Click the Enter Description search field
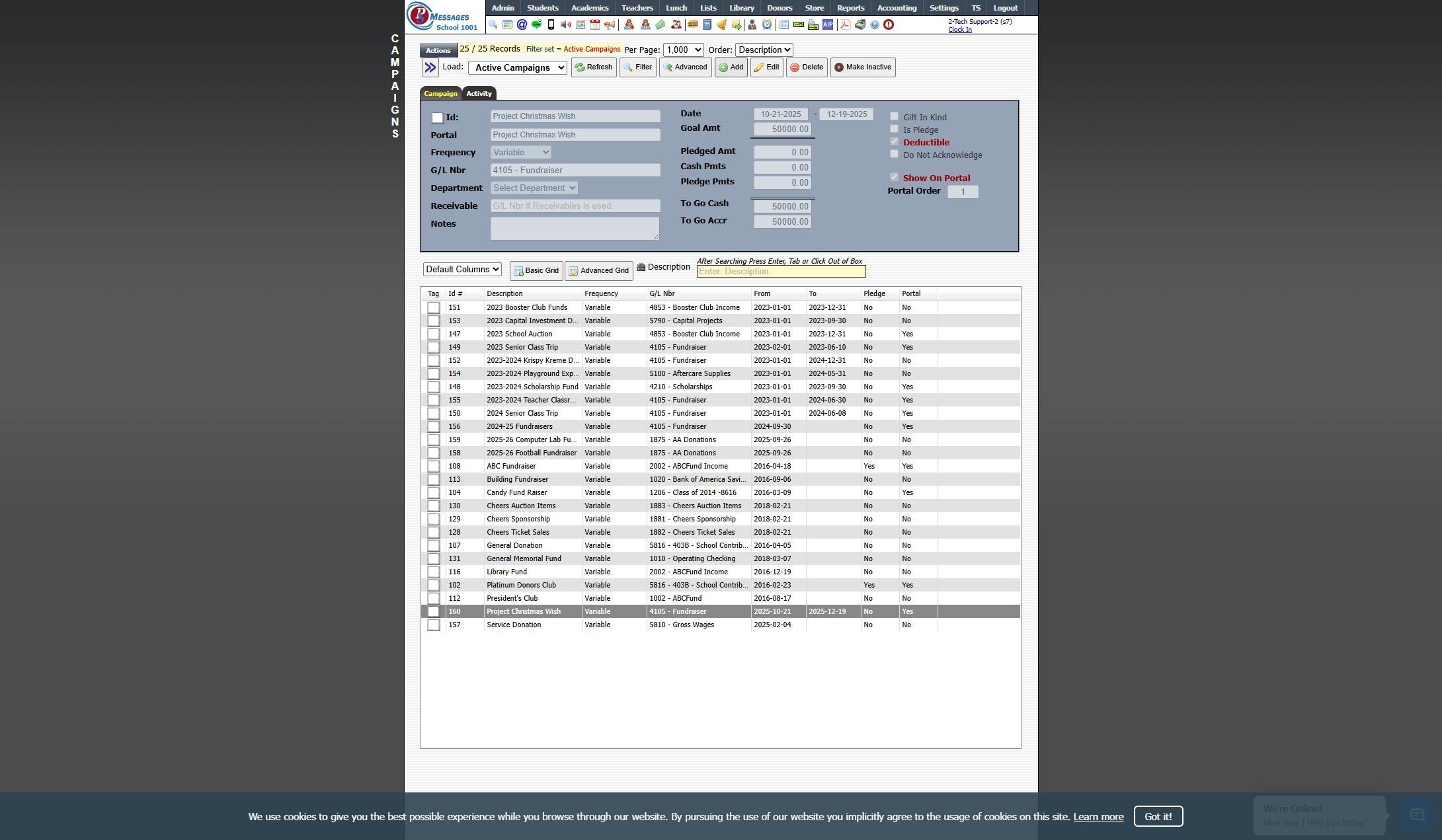 click(780, 271)
